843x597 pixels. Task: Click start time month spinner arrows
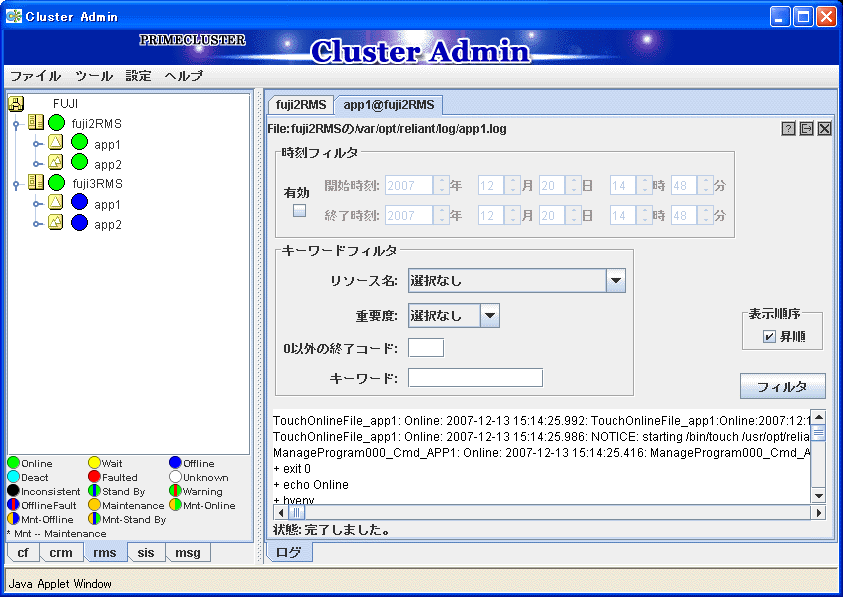click(x=512, y=186)
